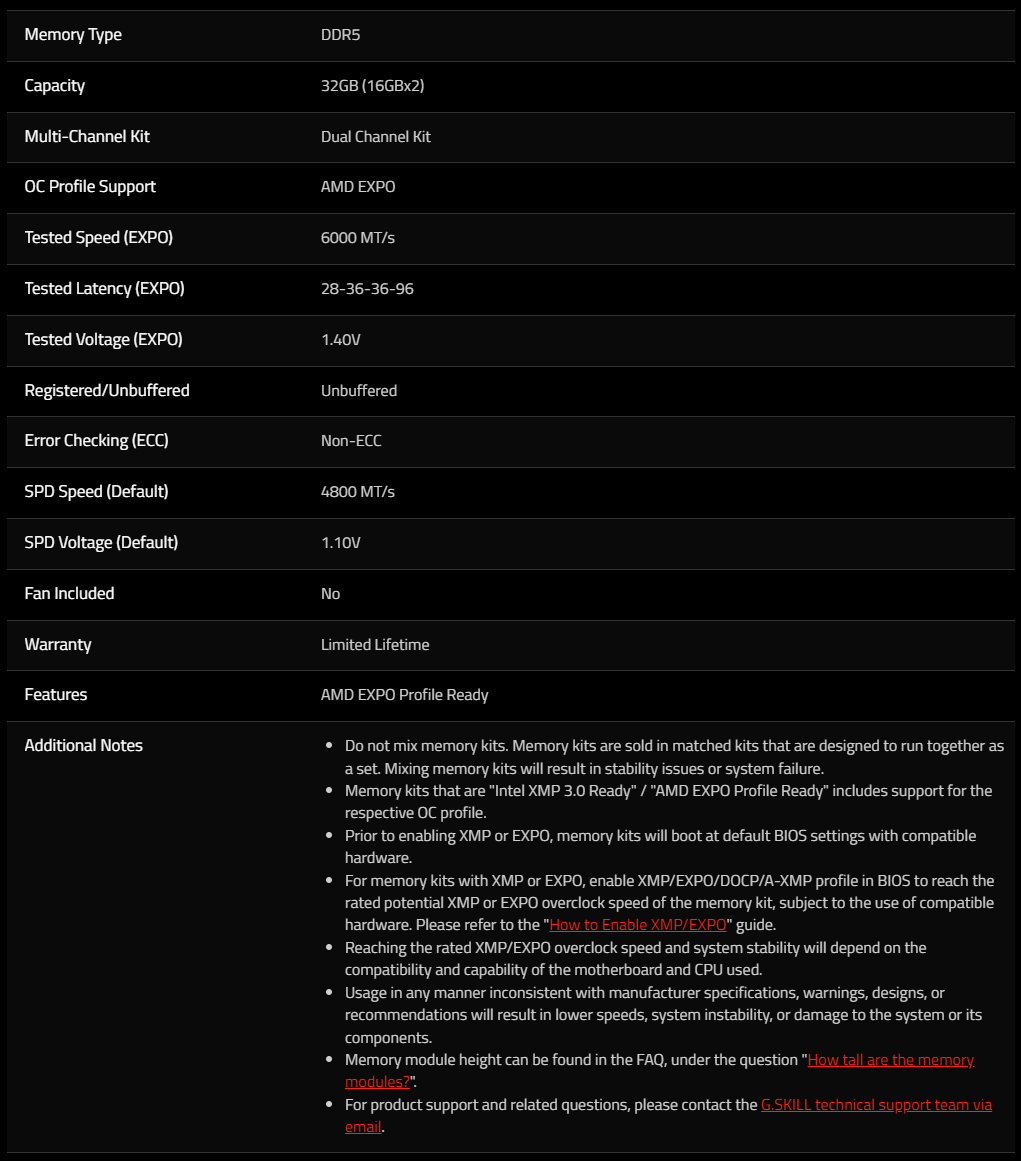Click the "Do not mix memory kits" note

(x=674, y=757)
